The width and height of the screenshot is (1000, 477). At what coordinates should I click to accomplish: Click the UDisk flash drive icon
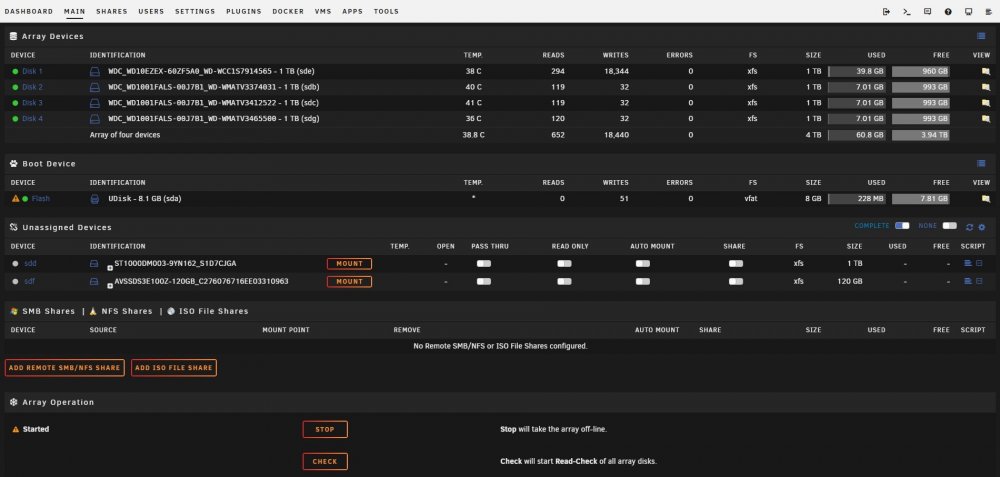point(94,199)
